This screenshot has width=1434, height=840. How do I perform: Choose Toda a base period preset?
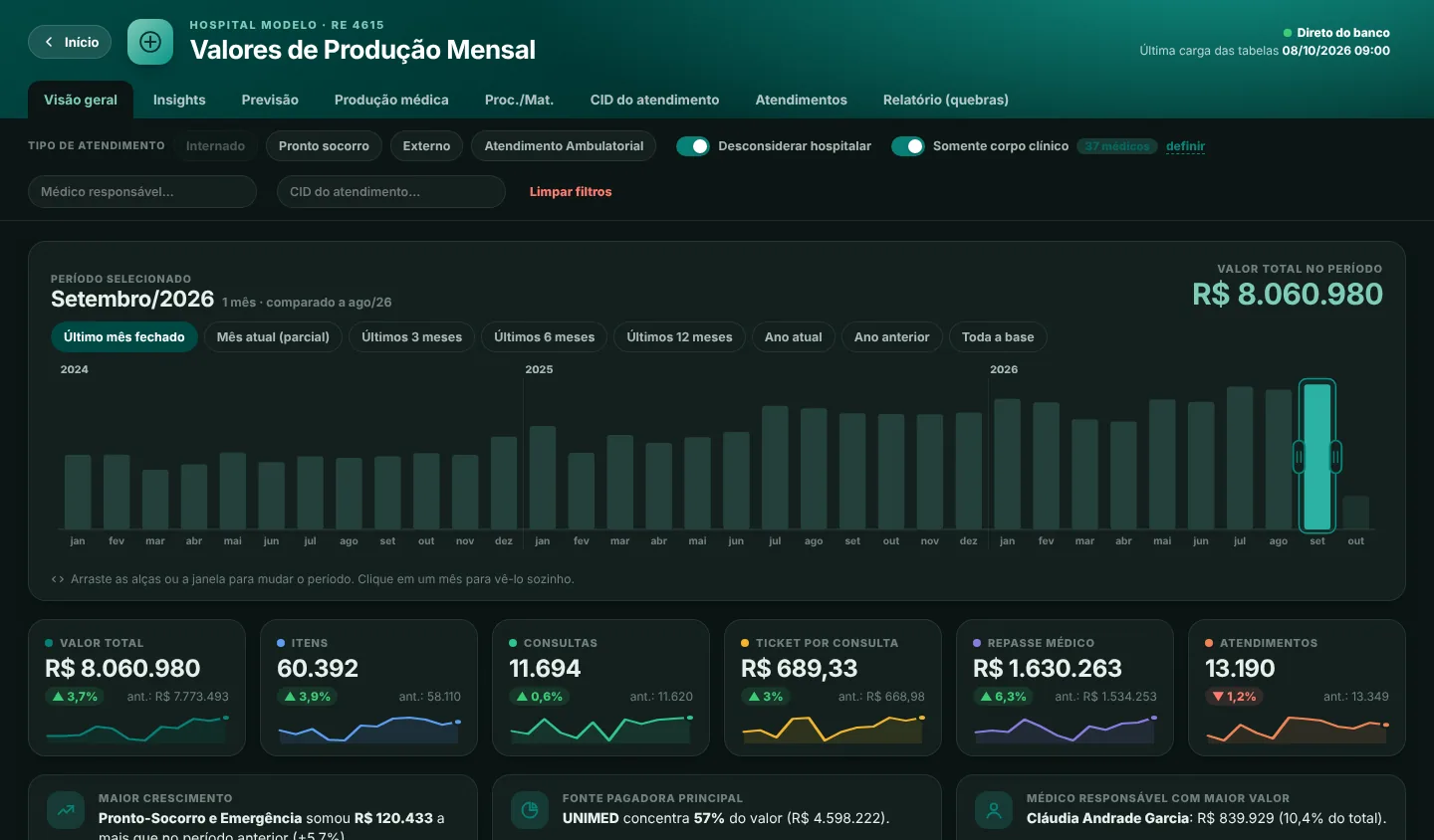coord(998,337)
